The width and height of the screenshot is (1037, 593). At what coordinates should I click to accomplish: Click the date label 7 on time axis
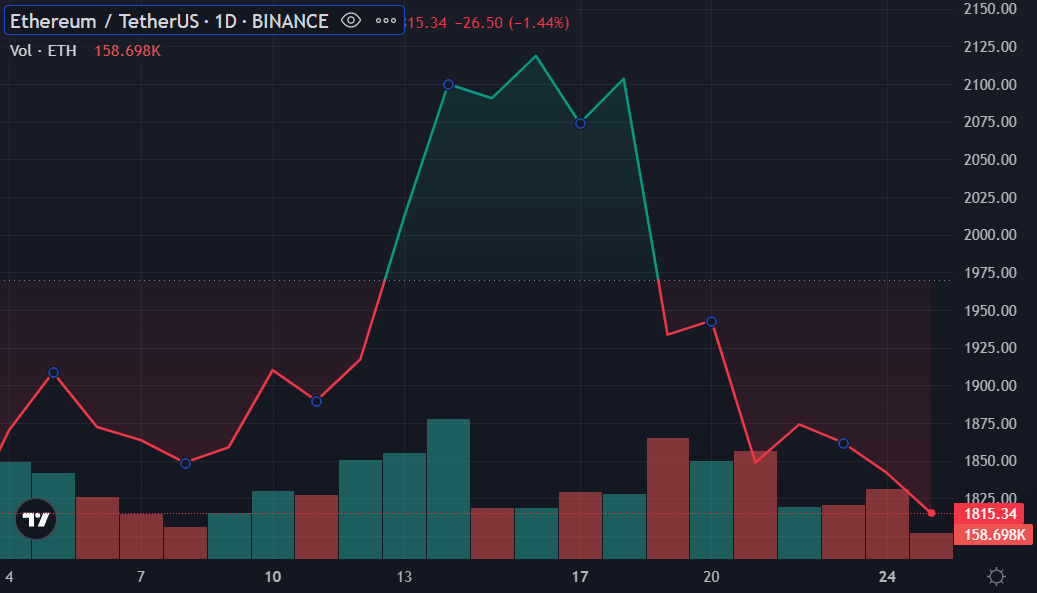click(141, 577)
